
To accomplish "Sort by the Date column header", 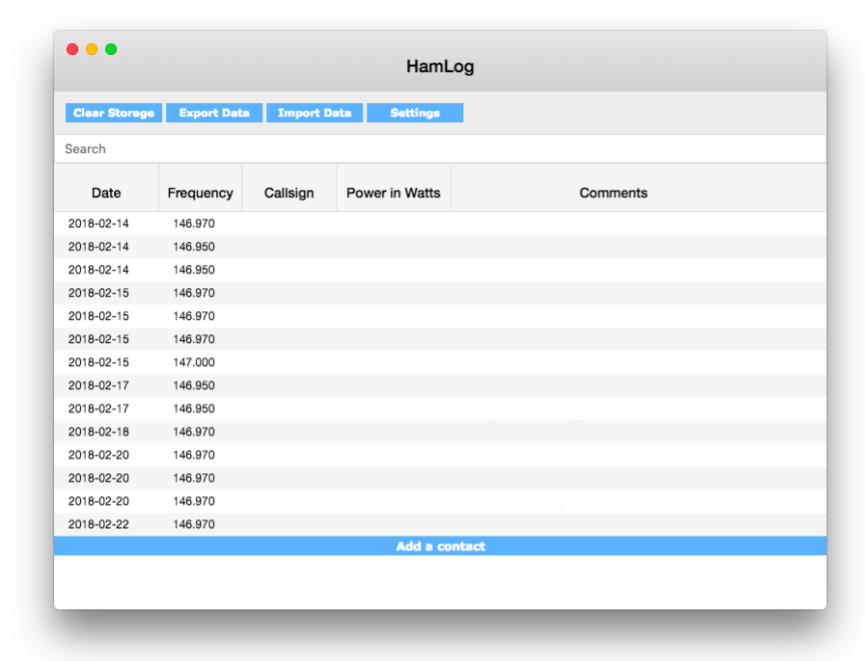I will point(105,192).
